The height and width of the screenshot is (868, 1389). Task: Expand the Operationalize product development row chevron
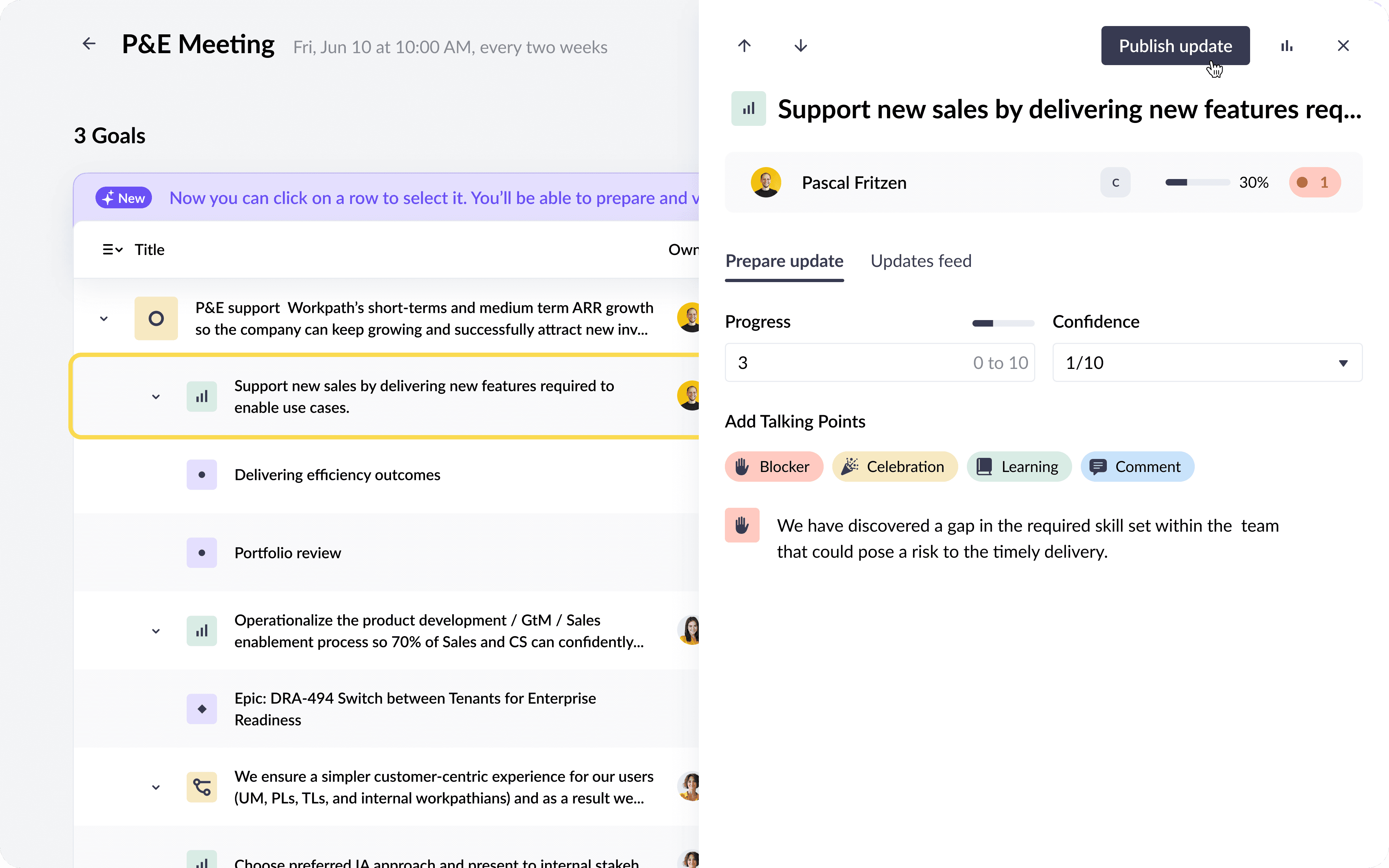156,631
